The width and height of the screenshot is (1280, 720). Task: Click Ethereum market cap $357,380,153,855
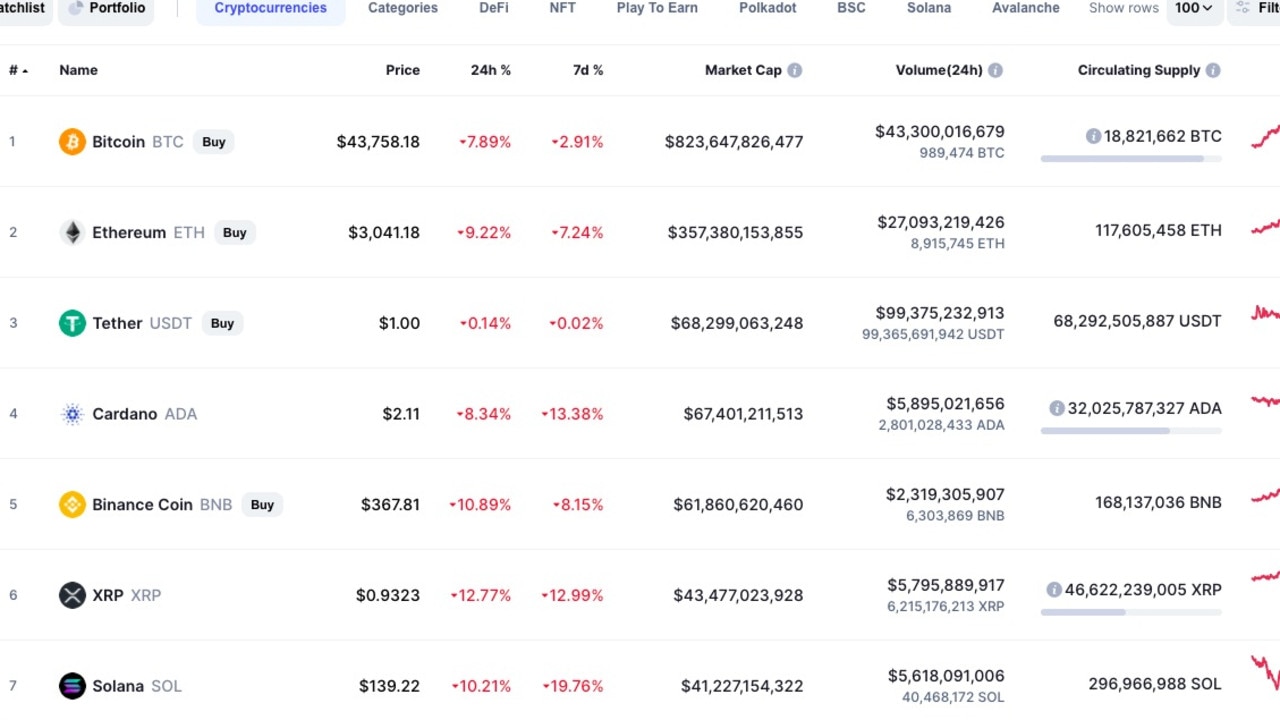(x=735, y=233)
